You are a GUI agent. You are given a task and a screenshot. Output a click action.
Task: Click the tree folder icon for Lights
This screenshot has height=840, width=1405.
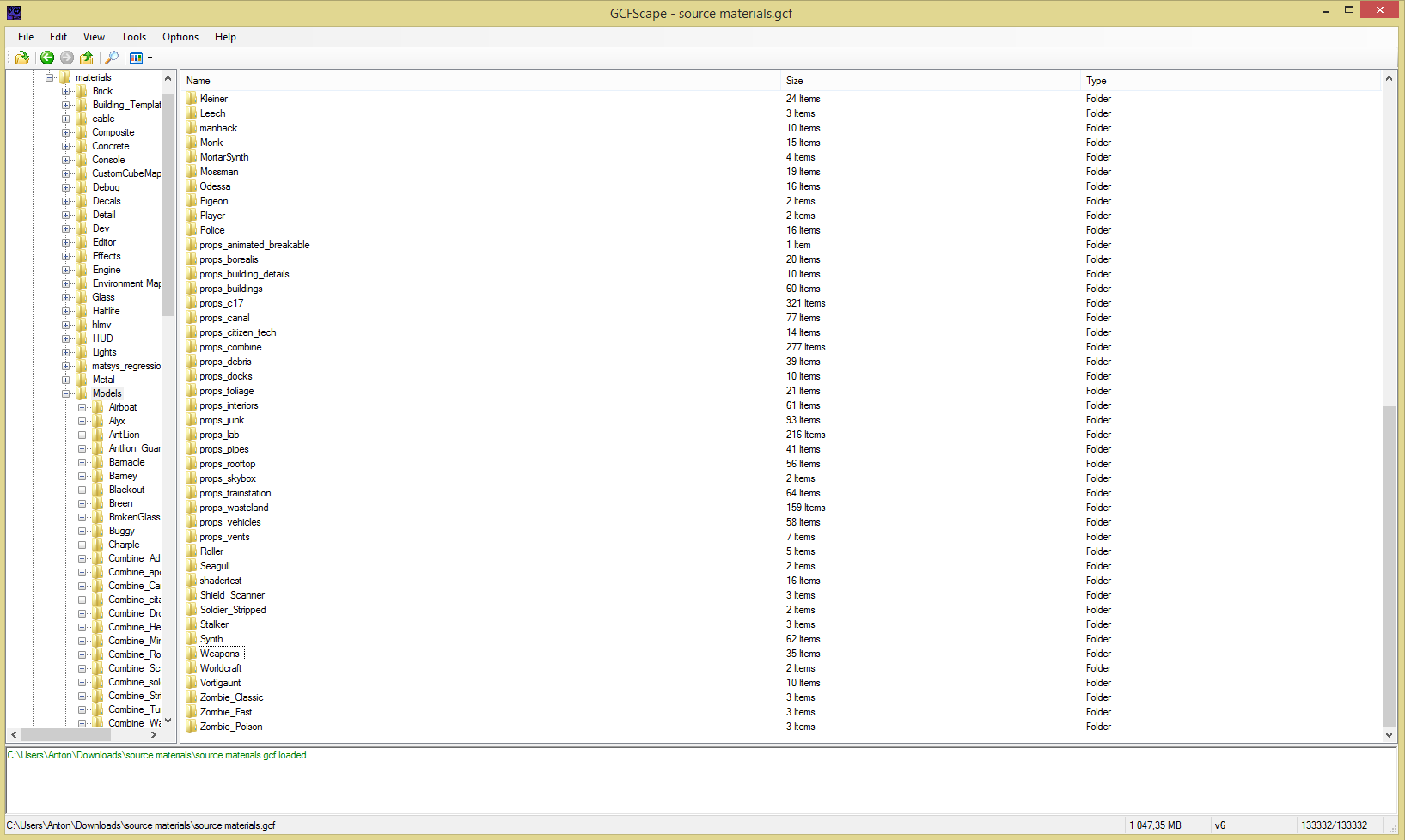[82, 352]
